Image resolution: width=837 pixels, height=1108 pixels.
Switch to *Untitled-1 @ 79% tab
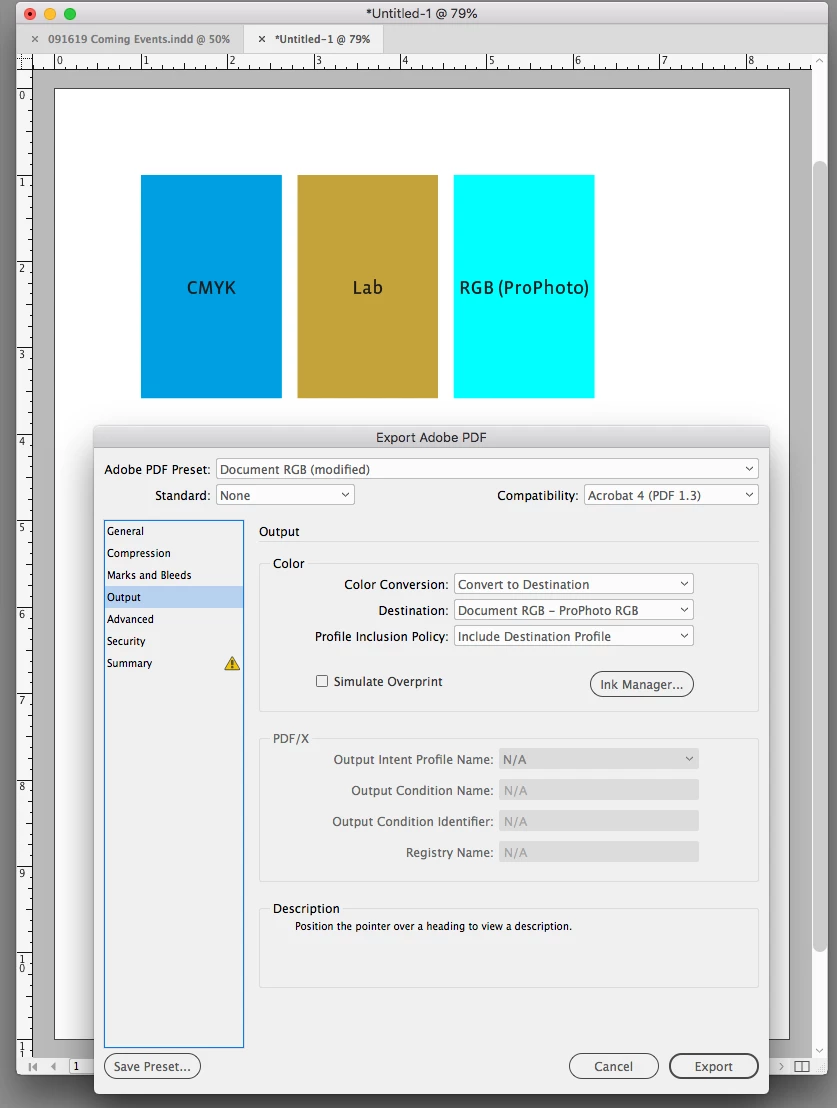click(322, 40)
